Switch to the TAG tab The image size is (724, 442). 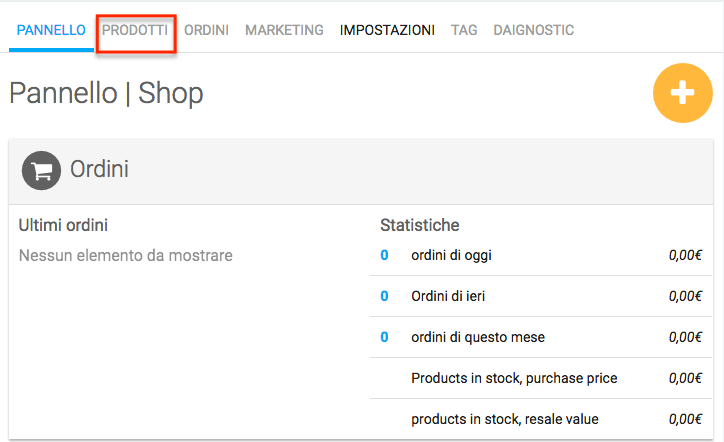[464, 30]
